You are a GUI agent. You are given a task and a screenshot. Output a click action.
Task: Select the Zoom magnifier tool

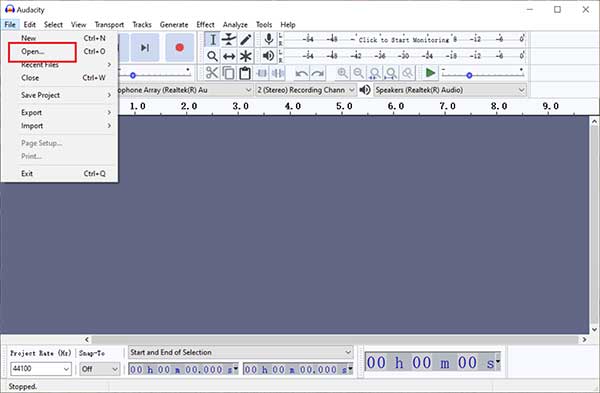click(x=212, y=56)
